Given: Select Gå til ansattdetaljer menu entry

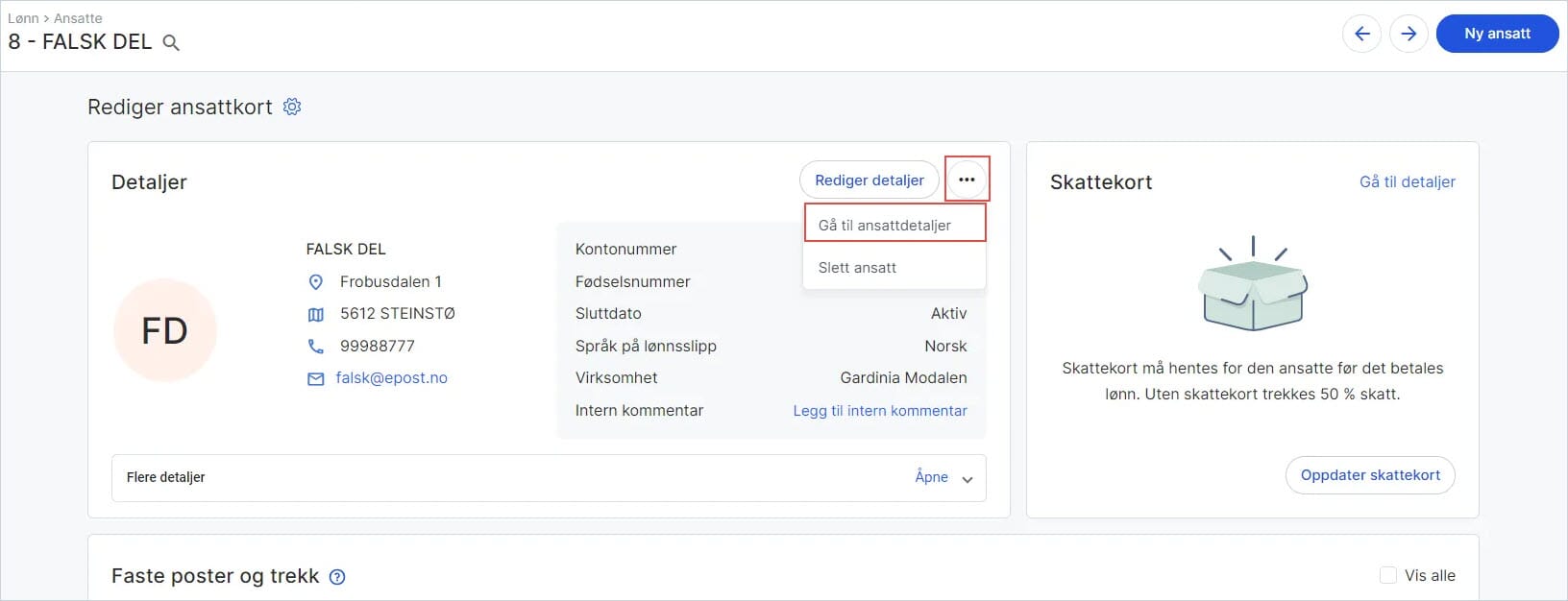Looking at the screenshot, I should click(894, 225).
